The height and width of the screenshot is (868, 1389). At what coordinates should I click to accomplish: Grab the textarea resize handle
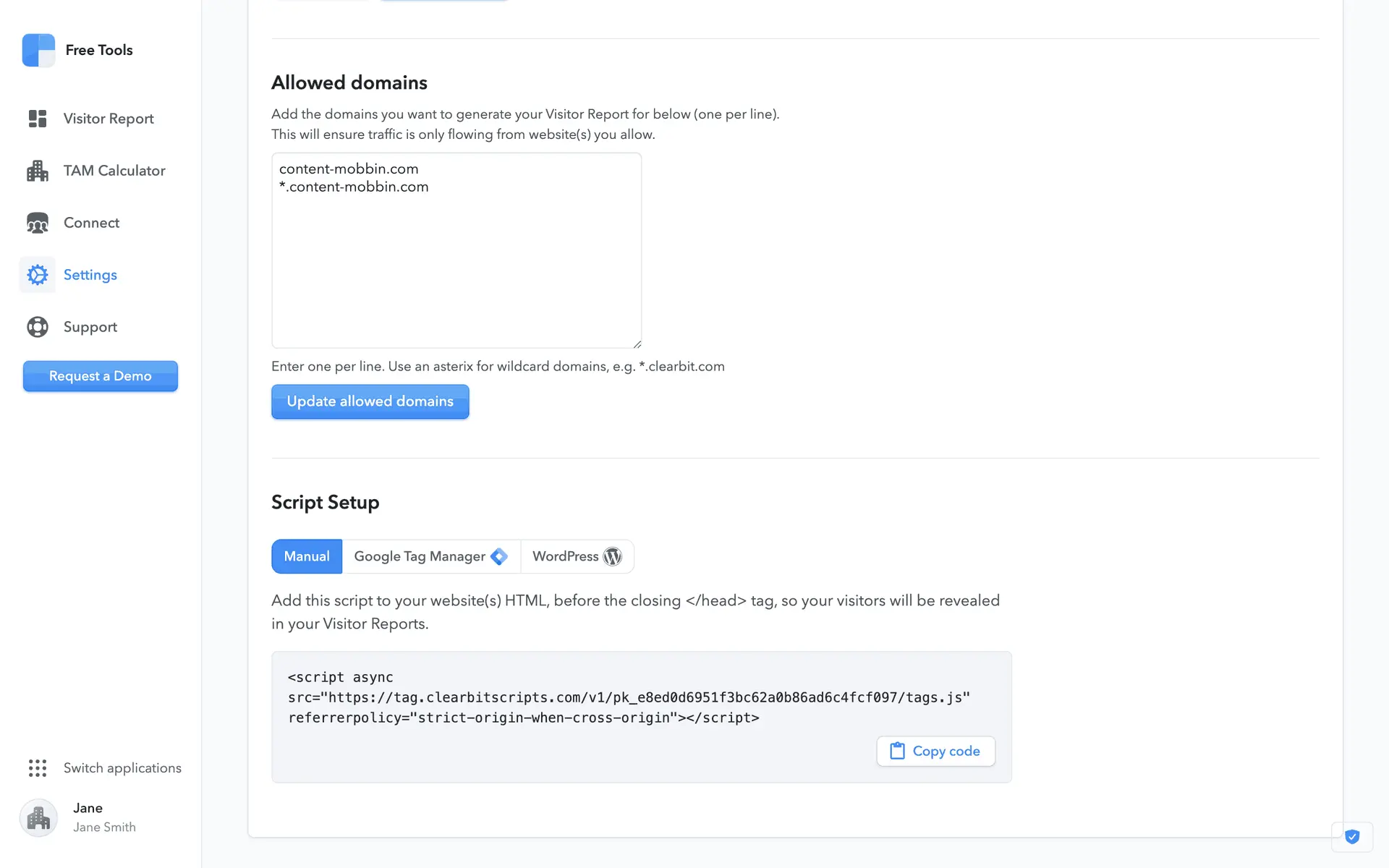[637, 344]
